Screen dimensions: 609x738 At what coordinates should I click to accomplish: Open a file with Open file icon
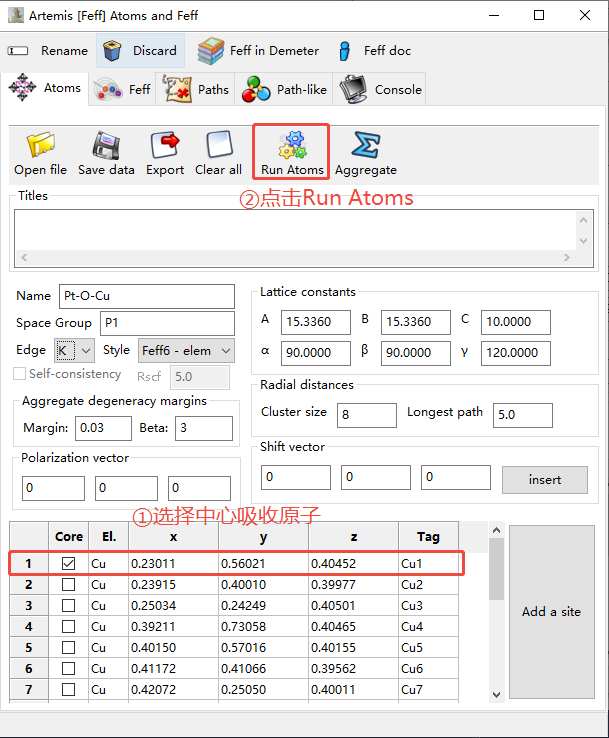point(41,146)
